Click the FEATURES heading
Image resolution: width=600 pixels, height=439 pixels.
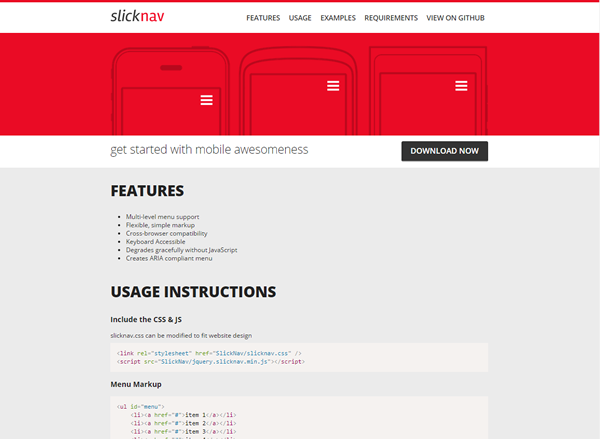(147, 191)
